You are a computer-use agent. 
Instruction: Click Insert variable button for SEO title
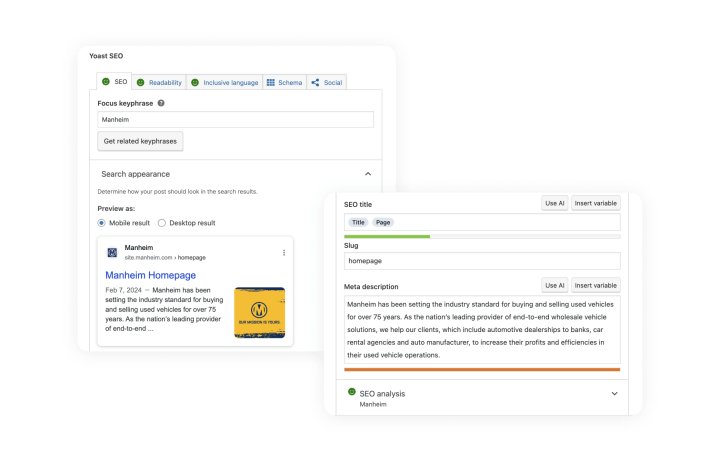click(596, 203)
